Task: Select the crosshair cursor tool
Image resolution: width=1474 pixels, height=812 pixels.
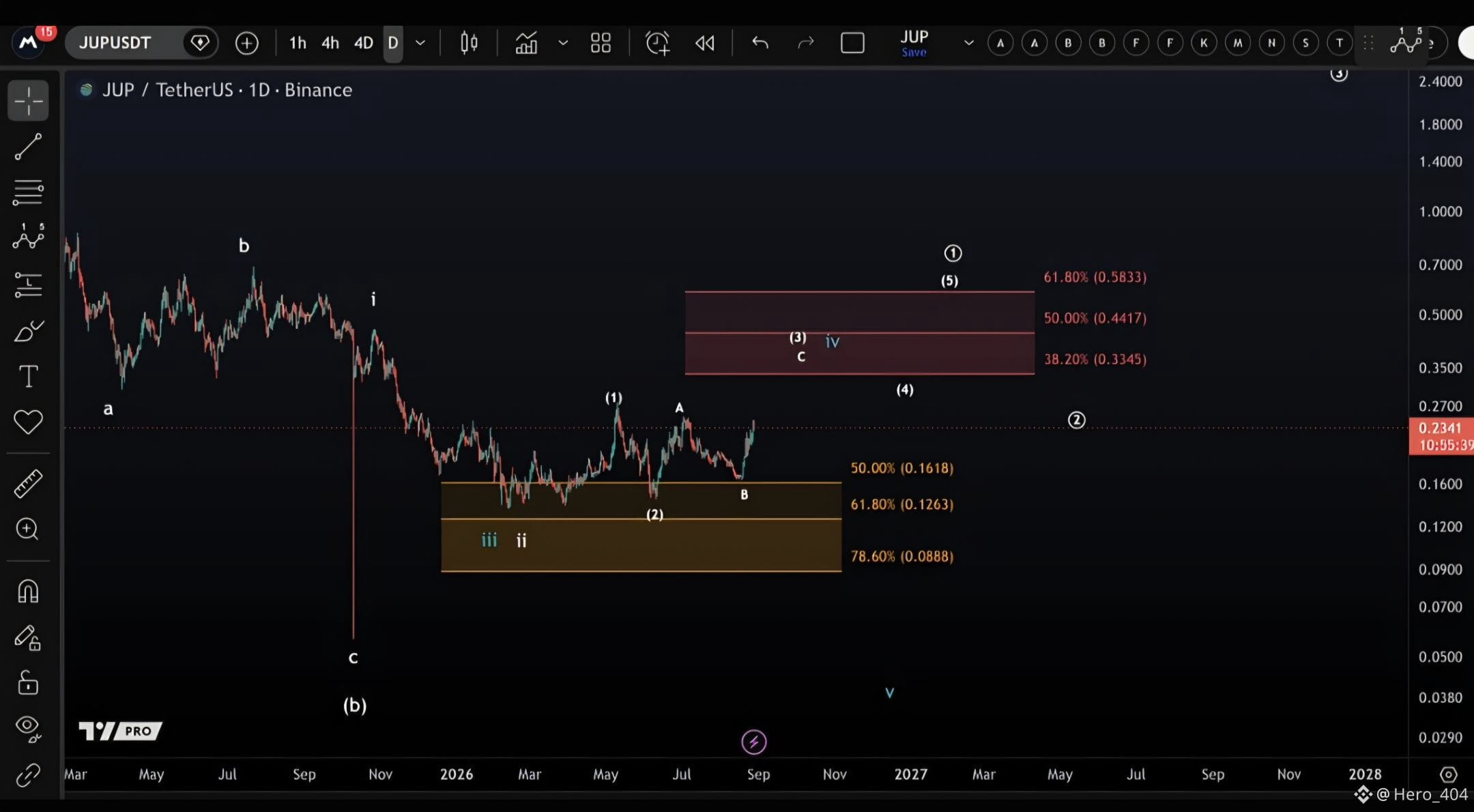Action: tap(28, 101)
